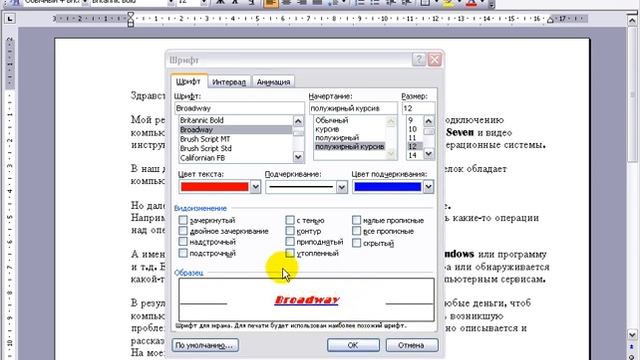Screen dimensions: 640x360
Task: Enable the все прописные checkbox
Action: click(x=356, y=231)
